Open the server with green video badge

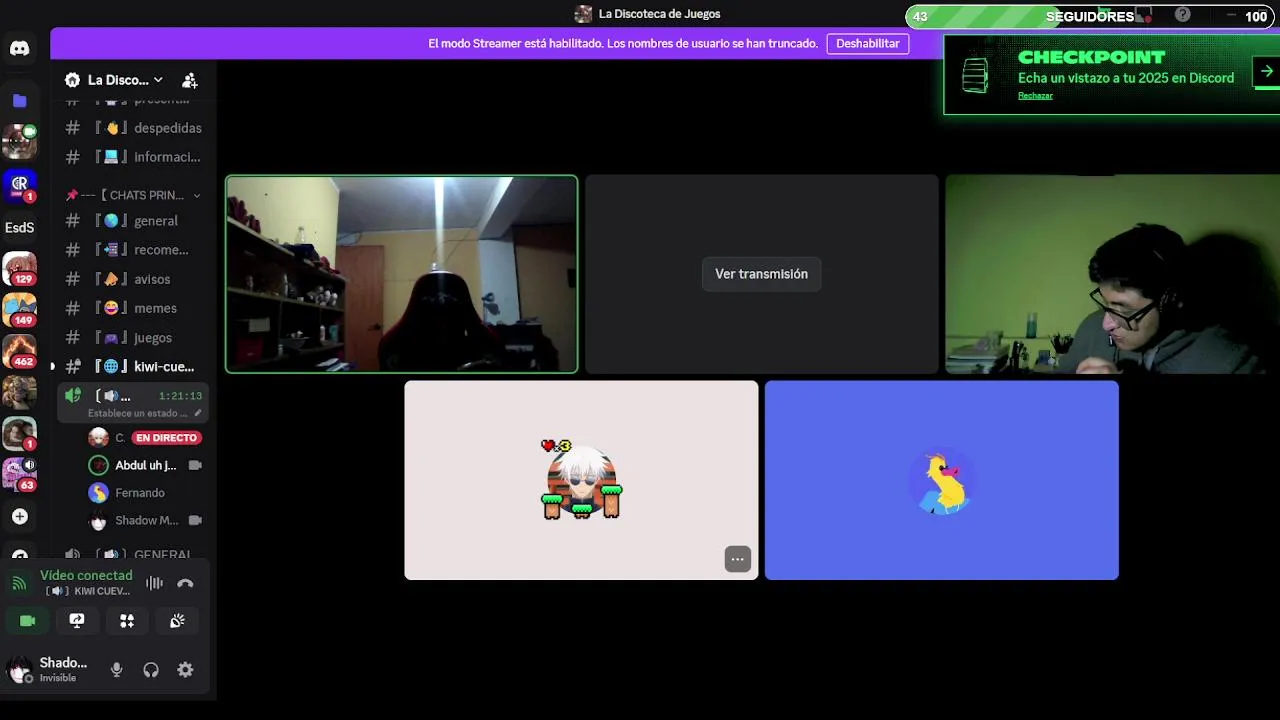(19, 142)
